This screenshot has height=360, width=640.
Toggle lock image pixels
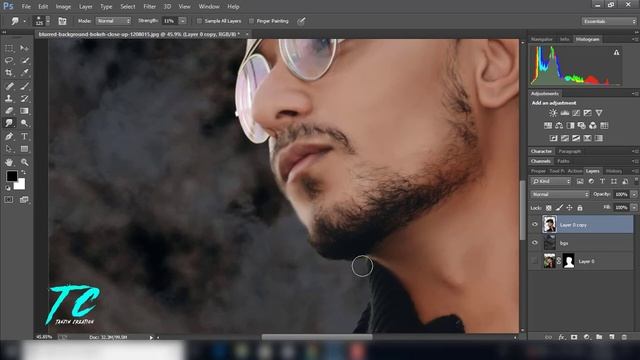click(559, 208)
